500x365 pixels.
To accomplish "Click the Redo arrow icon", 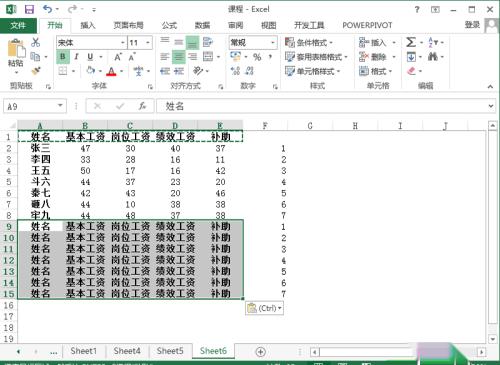I will pyautogui.click(x=72, y=9).
